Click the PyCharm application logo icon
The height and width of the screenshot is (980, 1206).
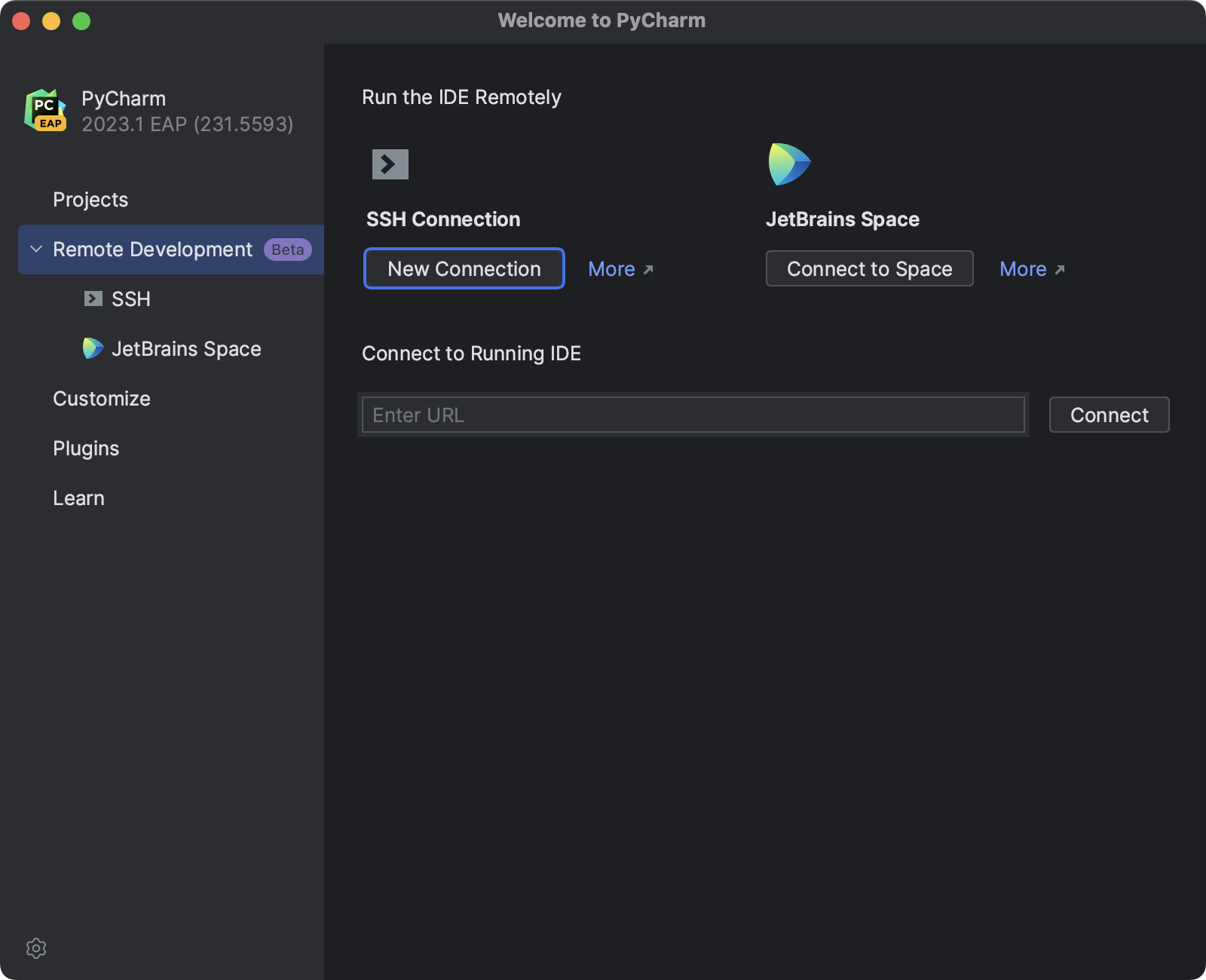pos(45,110)
